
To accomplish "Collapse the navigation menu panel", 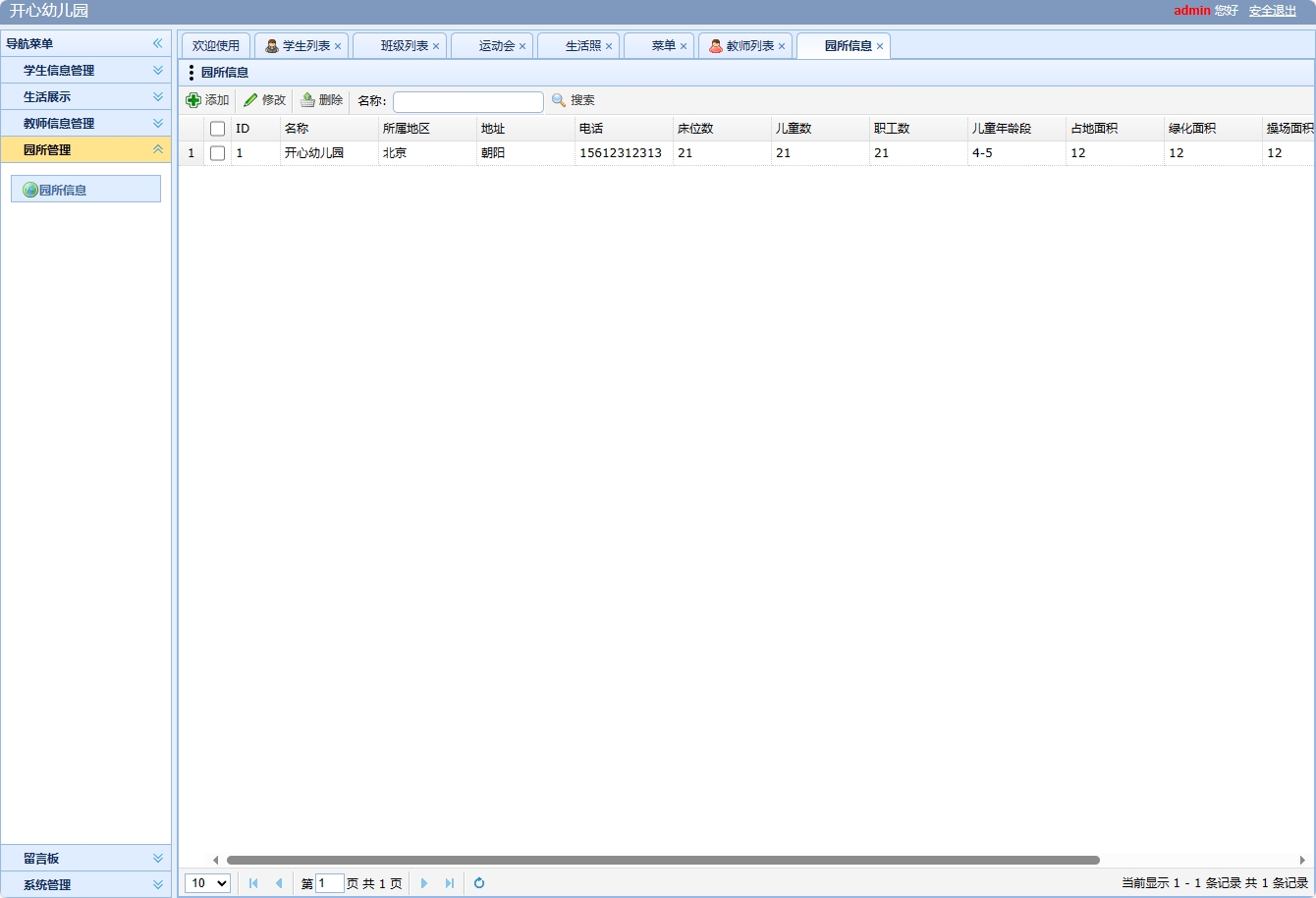I will click(x=157, y=43).
